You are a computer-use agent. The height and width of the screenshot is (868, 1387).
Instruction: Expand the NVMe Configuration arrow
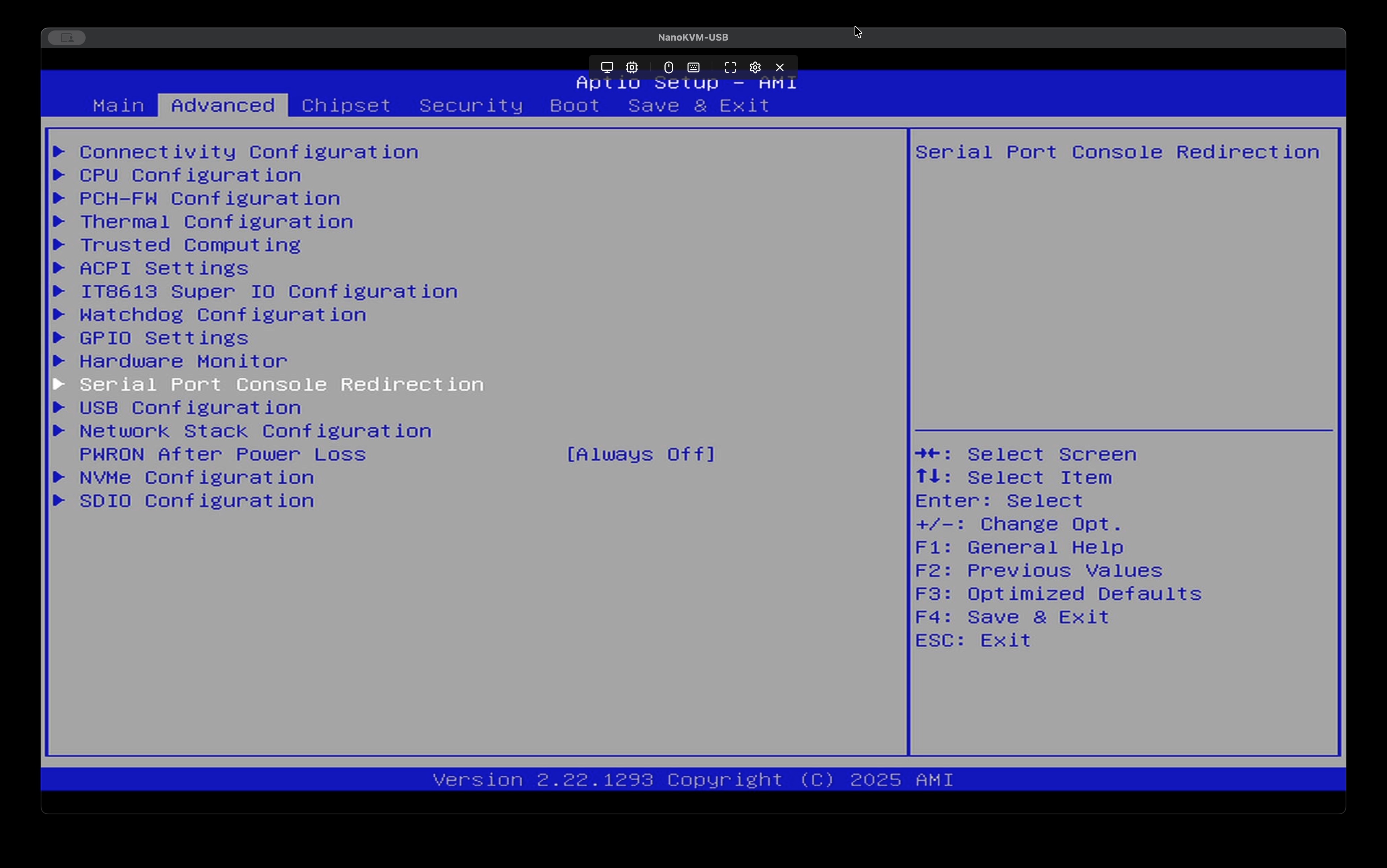click(x=59, y=477)
